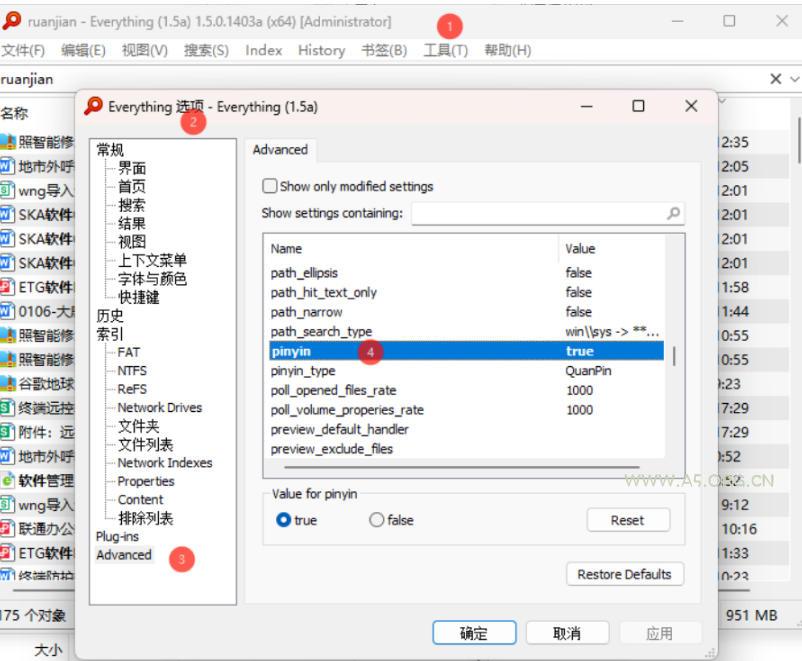
Task: Open the 搜索(S) menu
Action: [x=206, y=50]
